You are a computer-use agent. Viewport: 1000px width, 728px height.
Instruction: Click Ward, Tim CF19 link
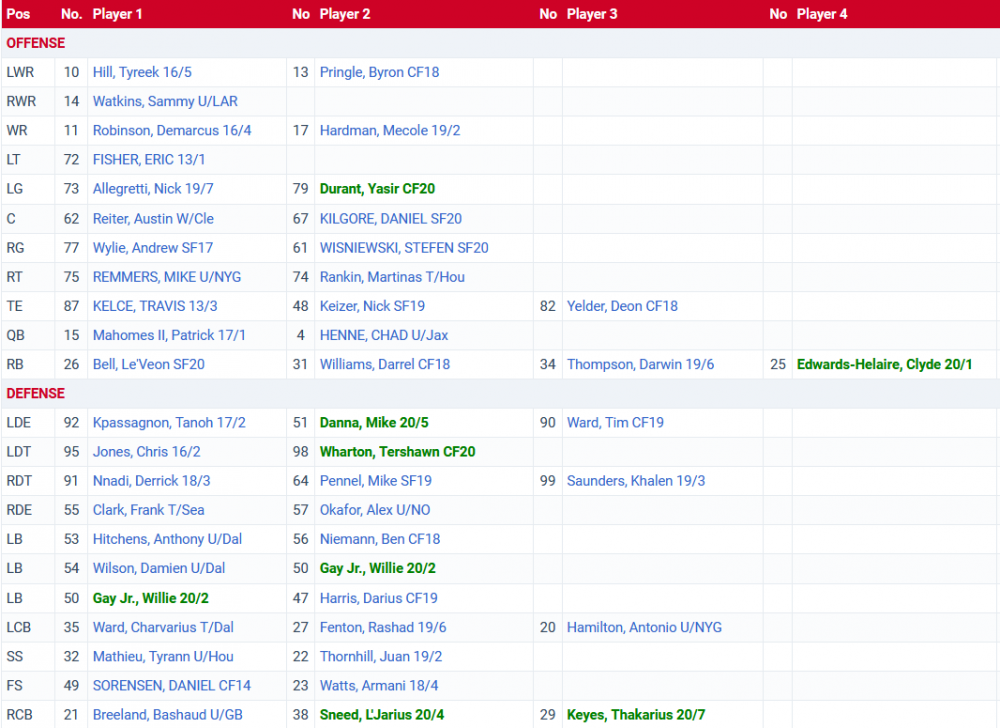615,423
